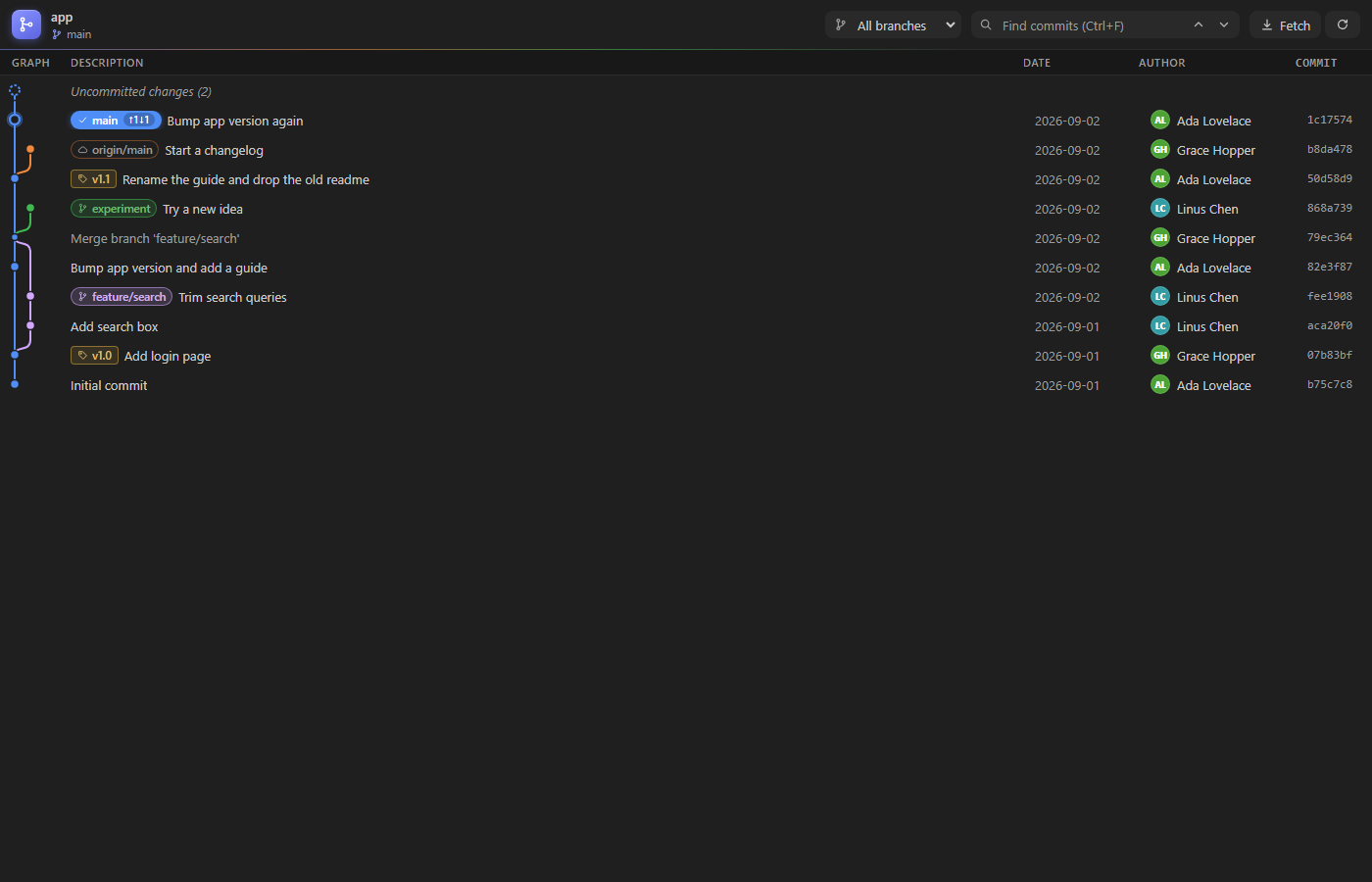Click commit hash aca20f0
This screenshot has width=1372, height=882.
1329,326
